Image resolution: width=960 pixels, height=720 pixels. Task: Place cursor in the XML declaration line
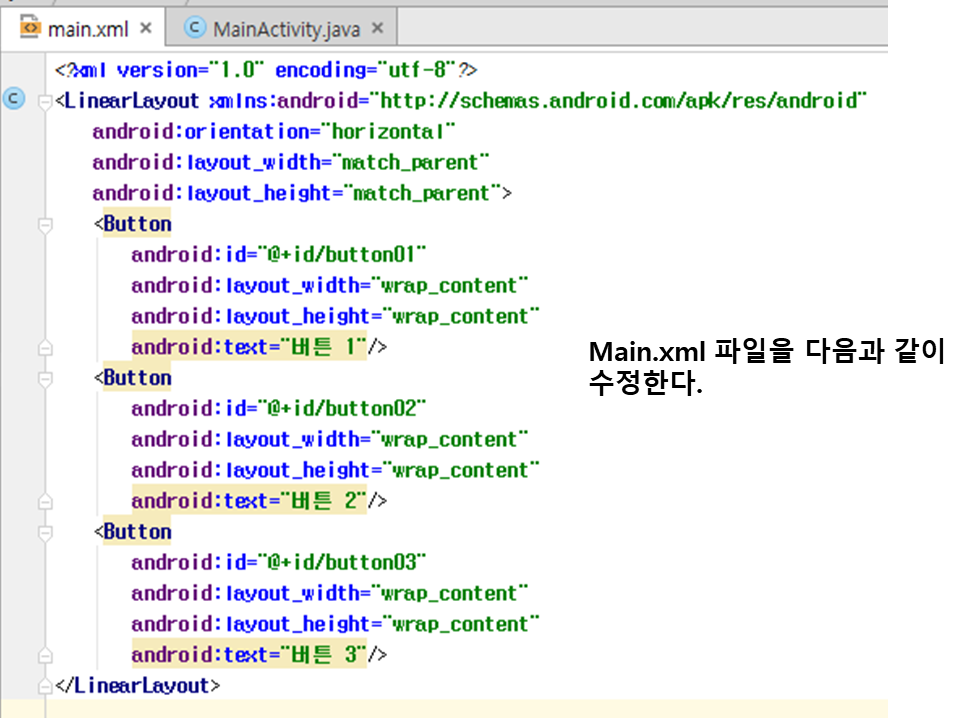click(x=265, y=71)
